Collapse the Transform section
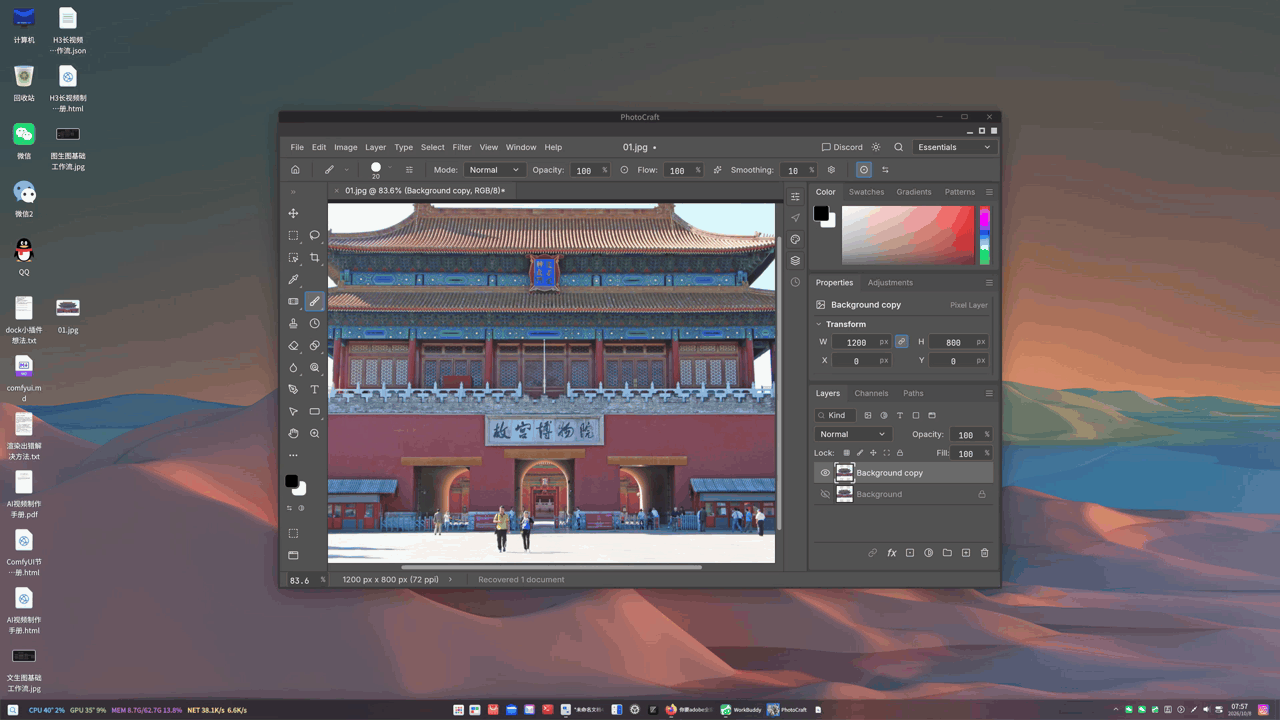The height and width of the screenshot is (720, 1280). (819, 324)
